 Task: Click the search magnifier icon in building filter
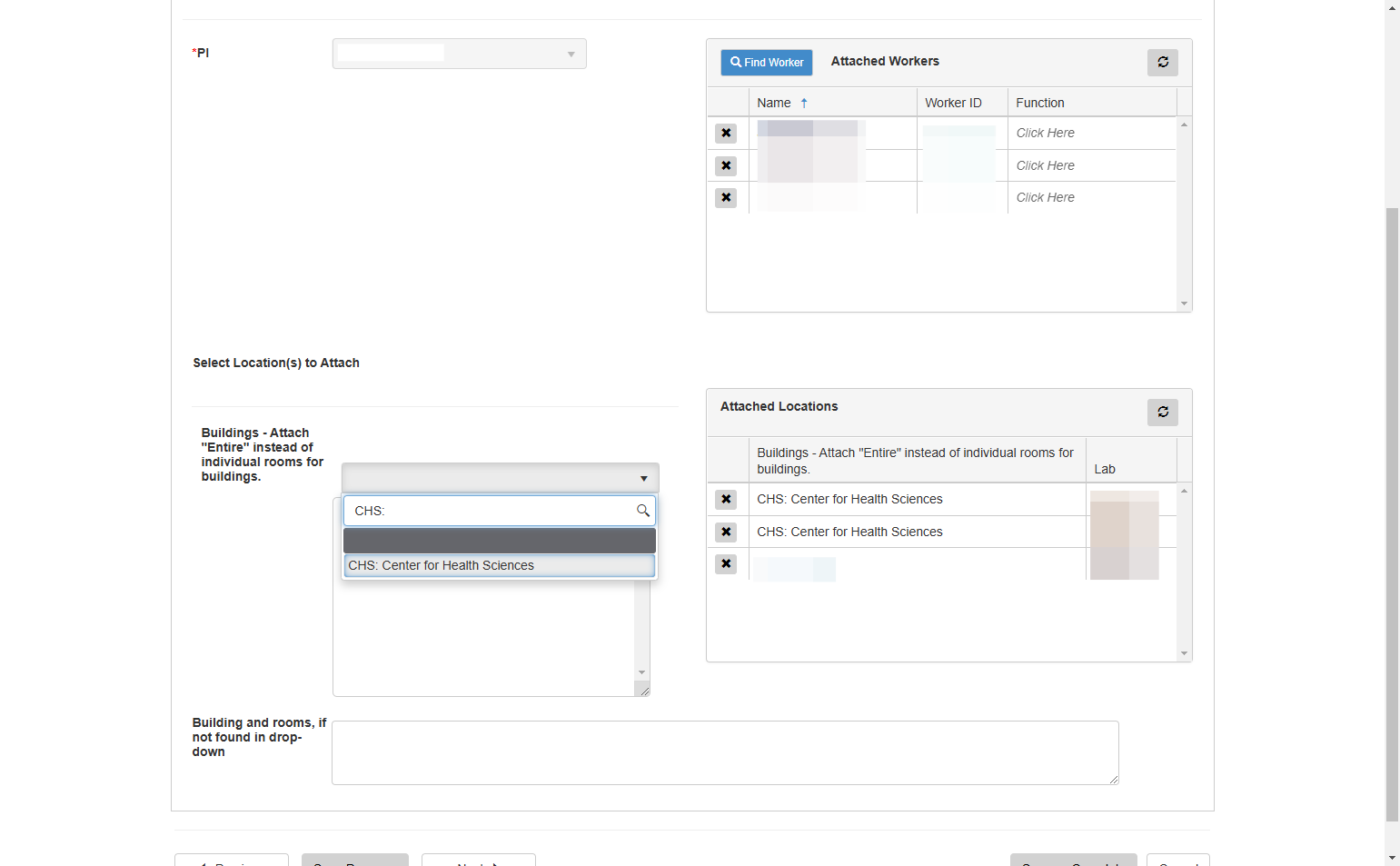(x=642, y=511)
